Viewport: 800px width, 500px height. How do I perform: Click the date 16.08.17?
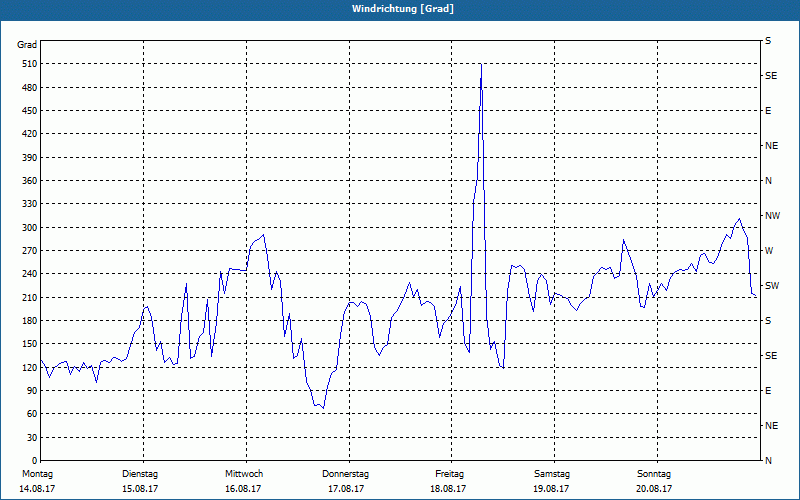(x=243, y=489)
